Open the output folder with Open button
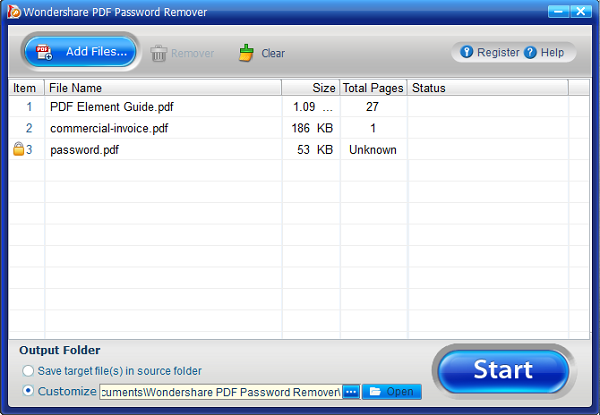600x415 pixels. [x=392, y=391]
